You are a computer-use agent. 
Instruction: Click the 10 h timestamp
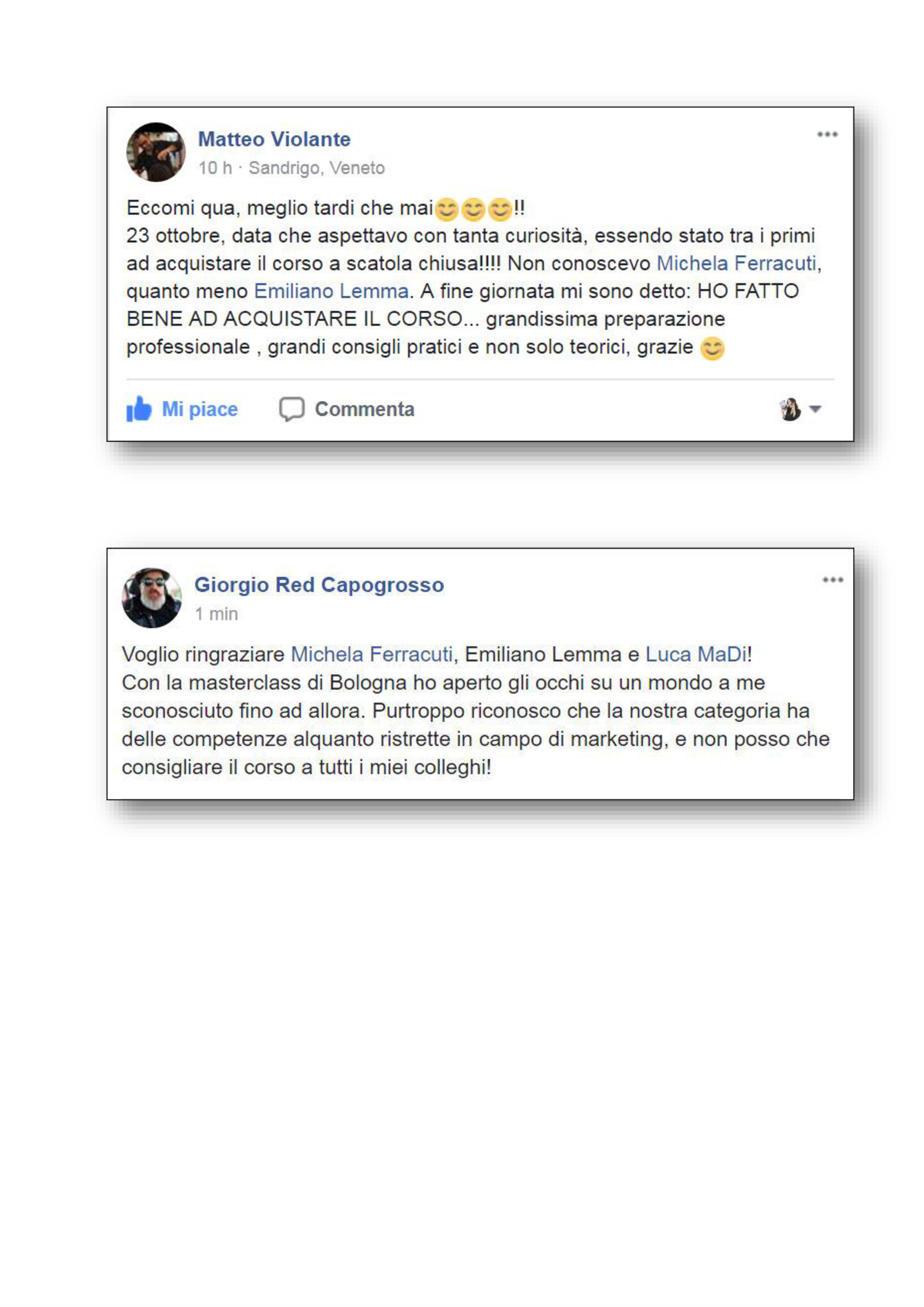pos(215,168)
